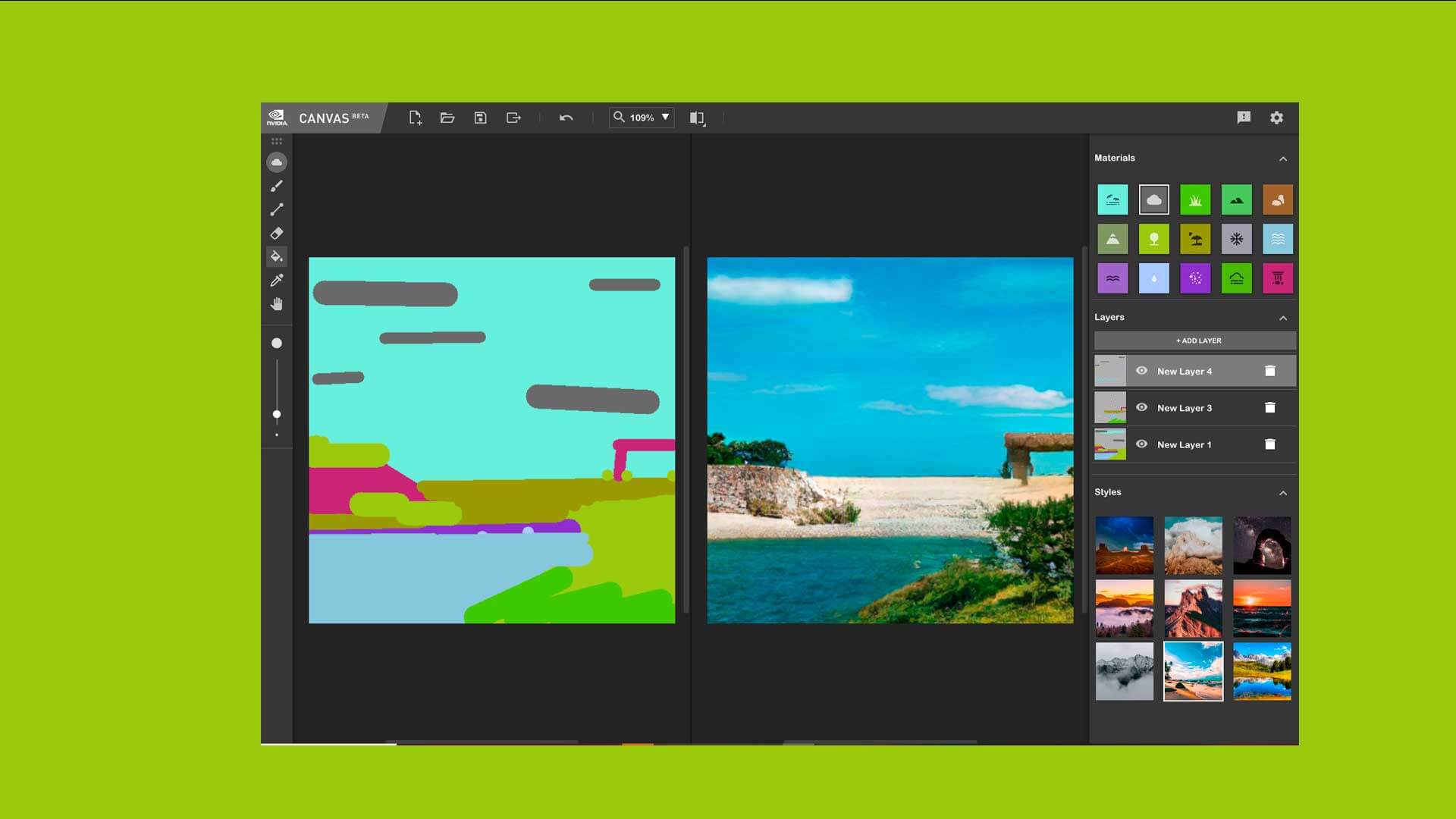Image resolution: width=1456 pixels, height=819 pixels.
Task: Apply the snowy mountains style thumbnail
Action: (x=1125, y=672)
